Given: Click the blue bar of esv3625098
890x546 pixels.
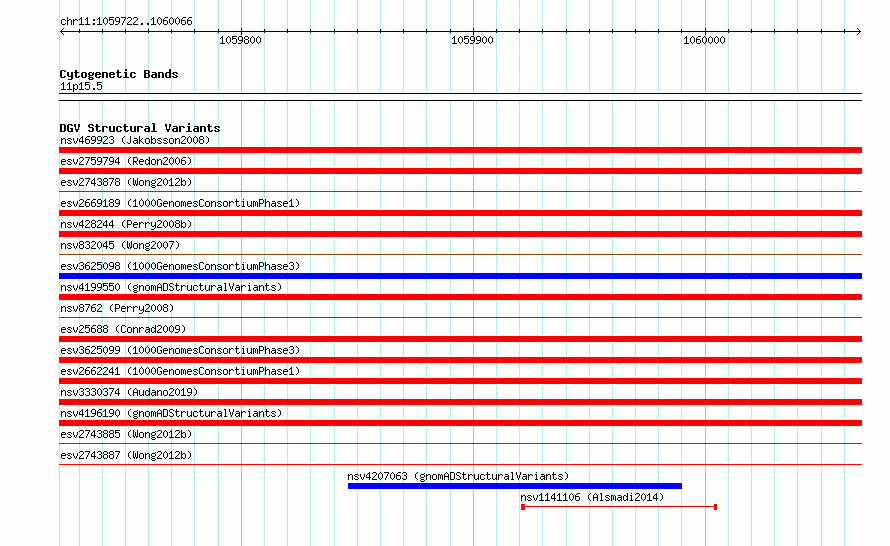Looking at the screenshot, I should (460, 276).
